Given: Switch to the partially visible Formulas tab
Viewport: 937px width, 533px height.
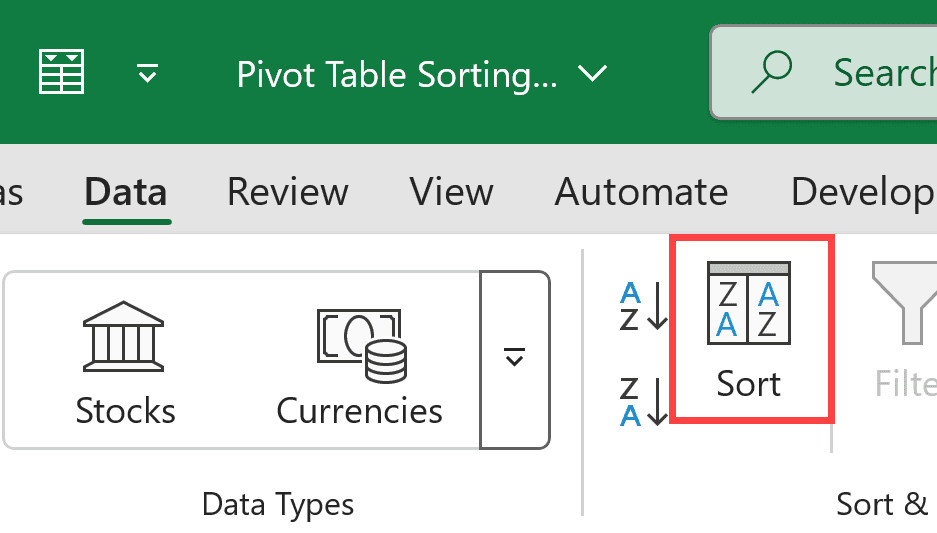Looking at the screenshot, I should coord(10,191).
